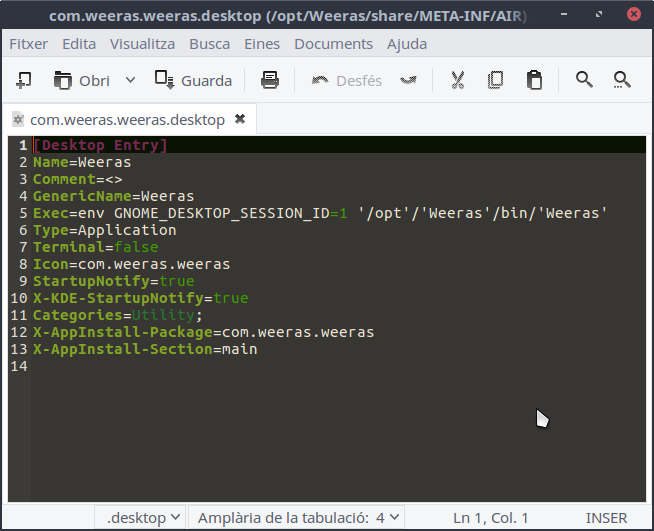Screen dimensions: 654x531
Task: Open the tab width dropdown
Action: pyautogui.click(x=300, y=517)
